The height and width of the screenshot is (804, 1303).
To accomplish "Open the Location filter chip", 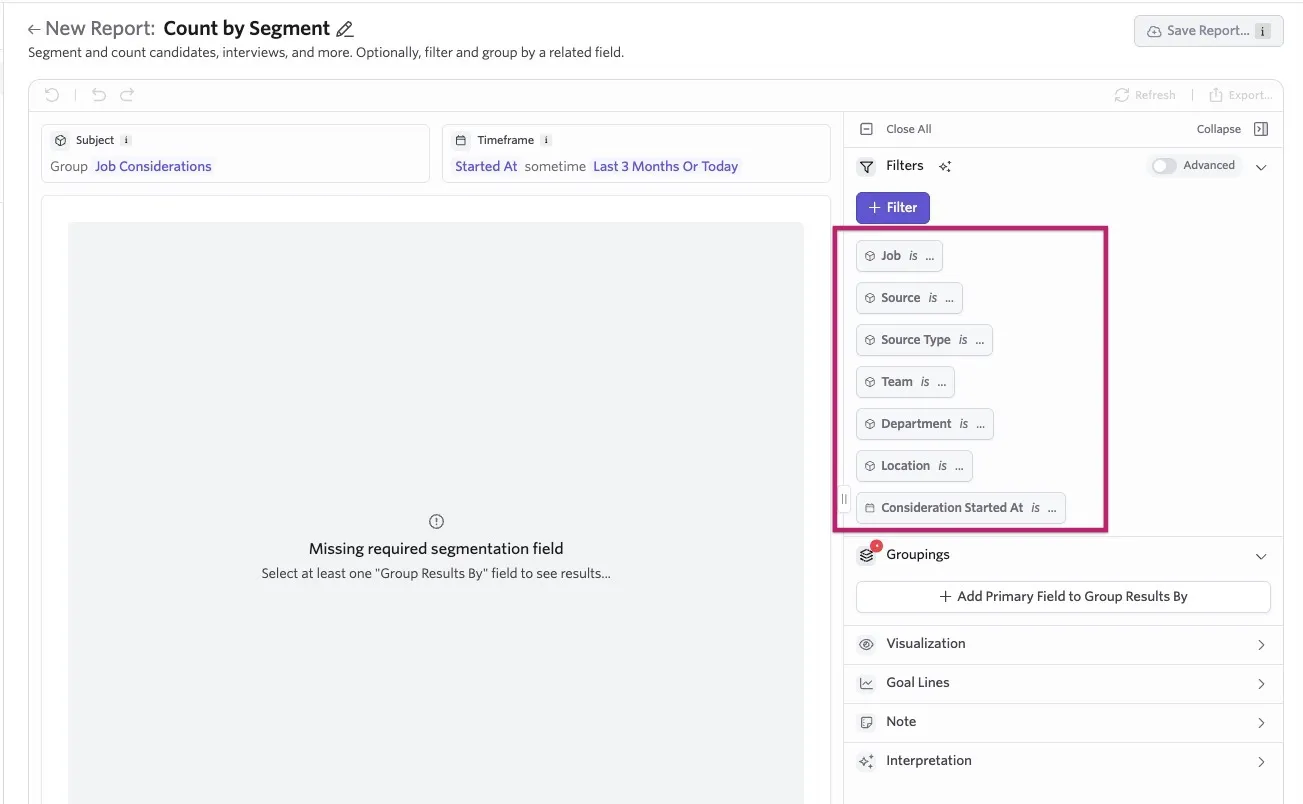I will (x=914, y=466).
